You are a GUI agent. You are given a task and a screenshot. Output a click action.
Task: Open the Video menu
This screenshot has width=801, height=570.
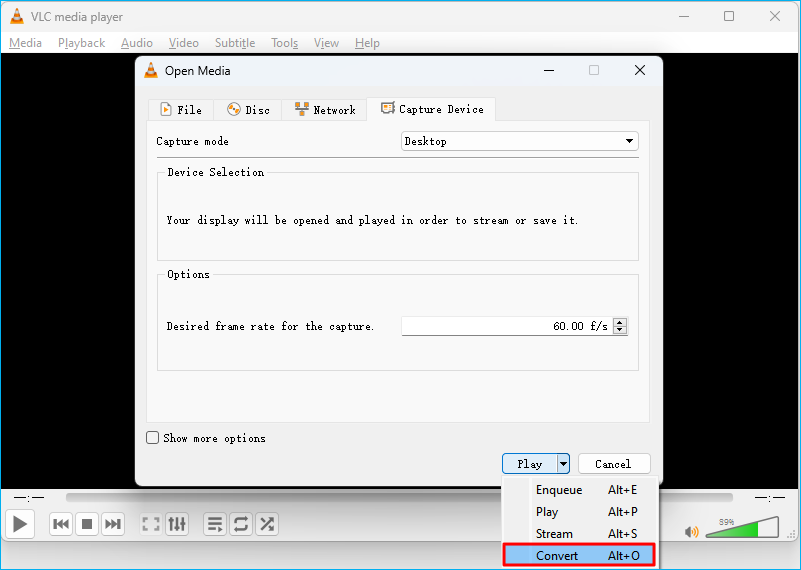184,43
